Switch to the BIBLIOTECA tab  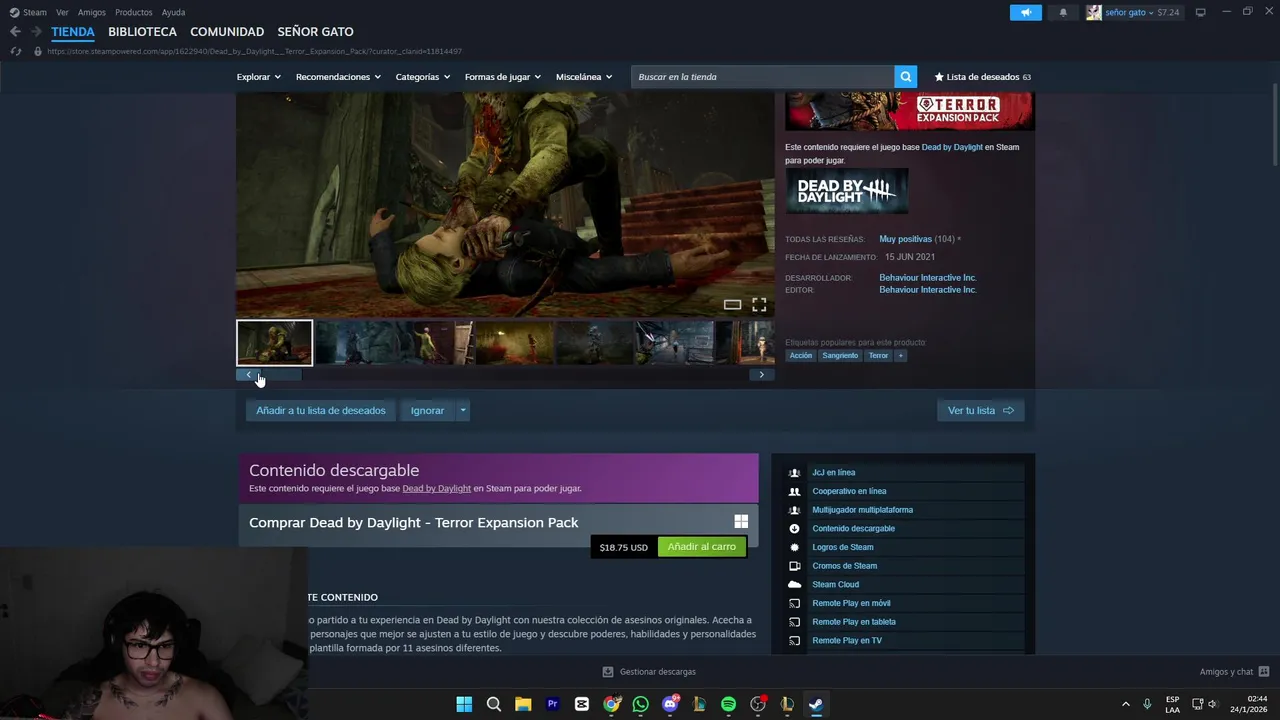click(x=142, y=31)
